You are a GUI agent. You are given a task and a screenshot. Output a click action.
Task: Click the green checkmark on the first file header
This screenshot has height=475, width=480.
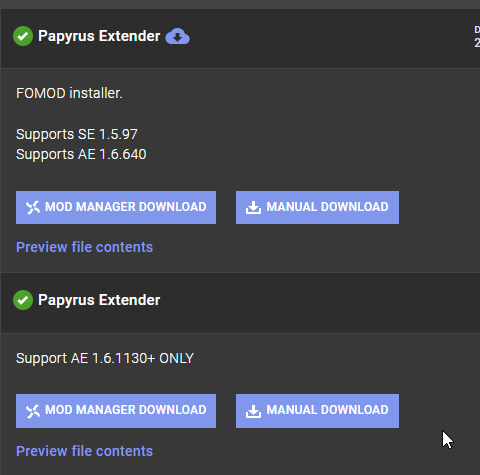coord(23,36)
